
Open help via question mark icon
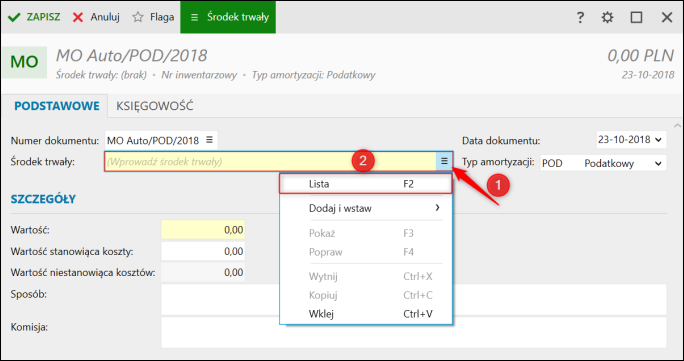click(x=580, y=17)
